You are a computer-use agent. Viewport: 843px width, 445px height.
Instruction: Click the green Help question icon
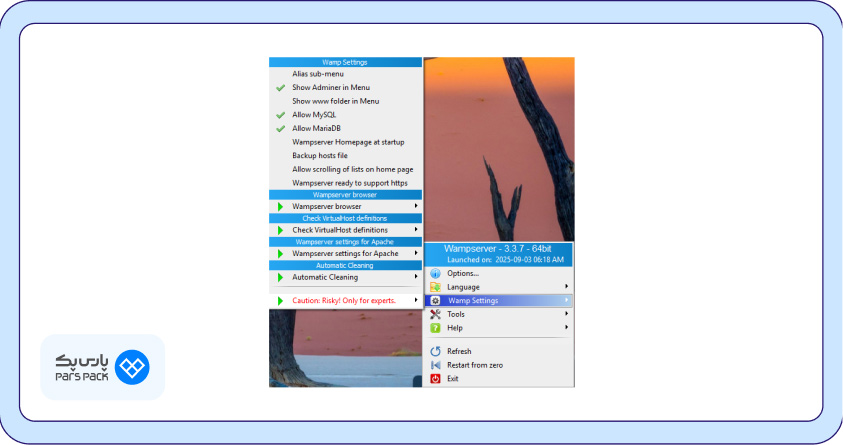(x=435, y=328)
